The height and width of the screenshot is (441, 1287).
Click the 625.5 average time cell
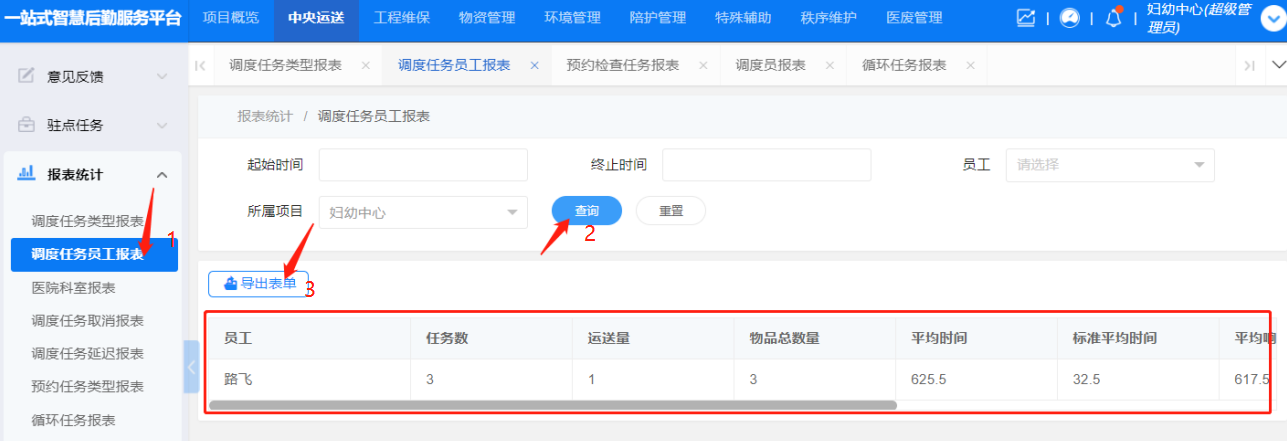tap(977, 380)
